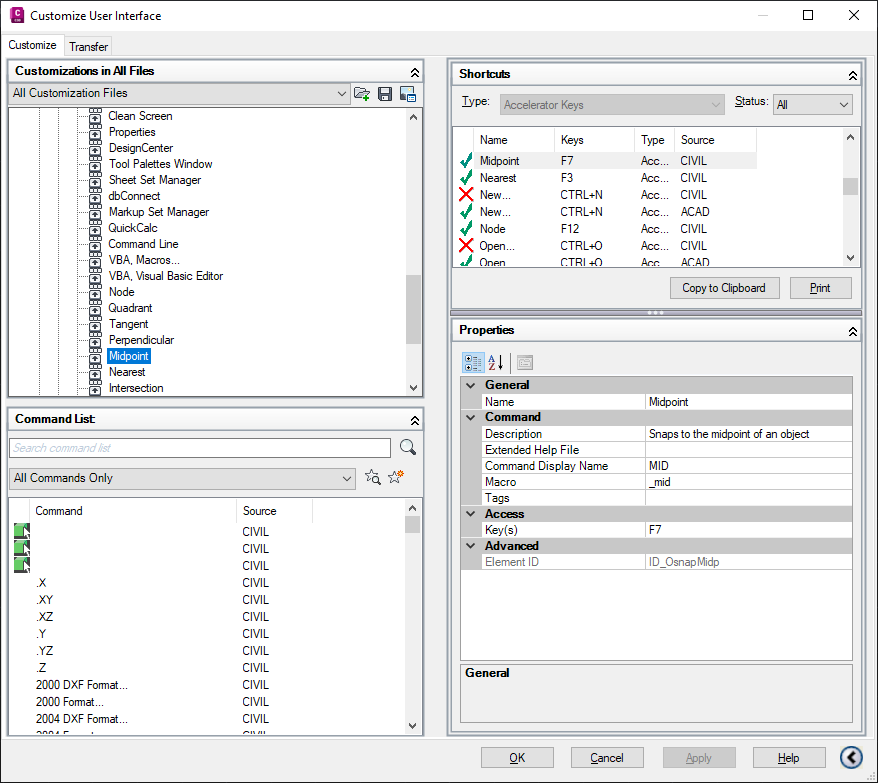
Task: Click the Copy to Clipboard button
Action: click(x=723, y=287)
